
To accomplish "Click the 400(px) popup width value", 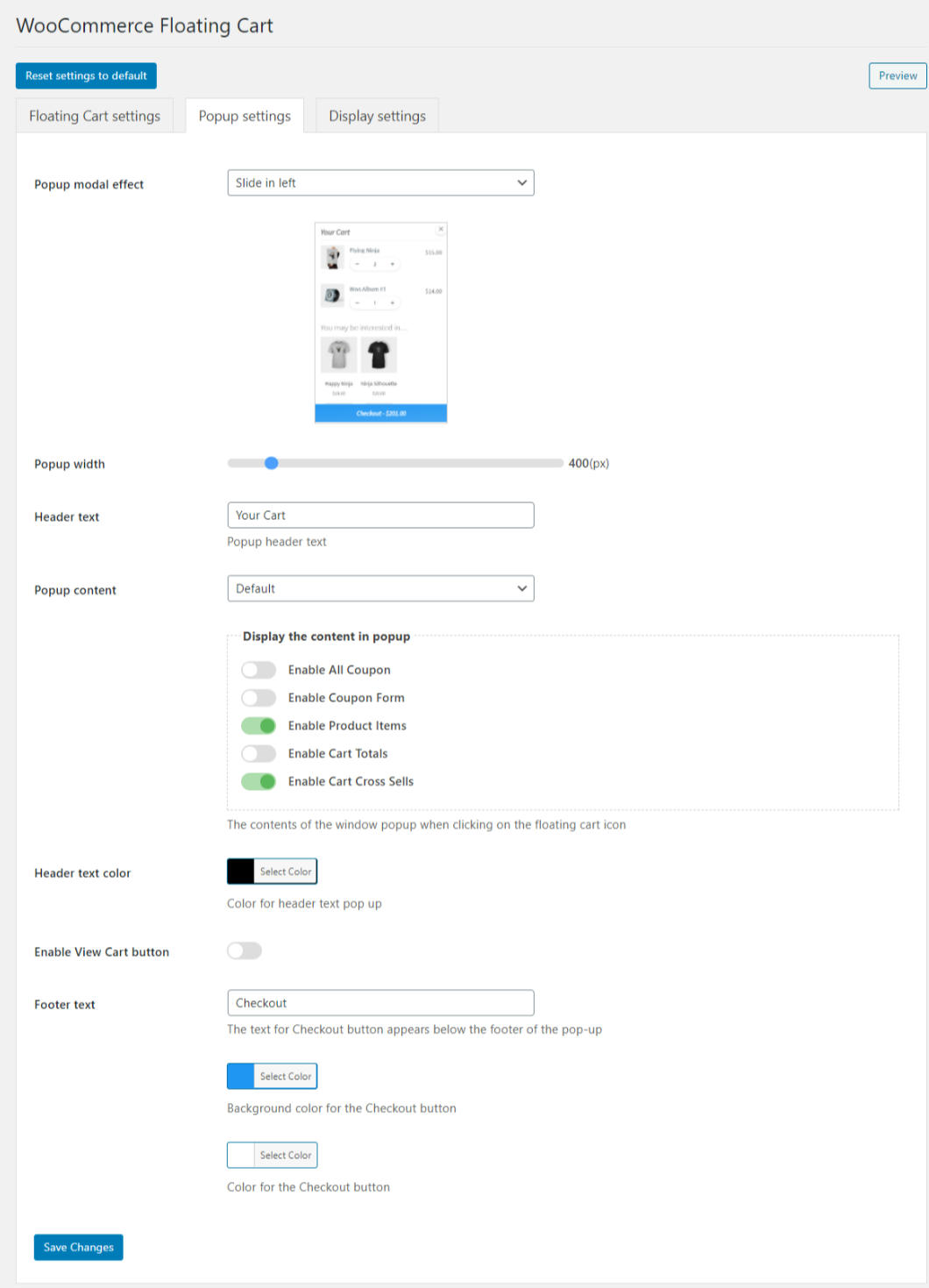I will (x=589, y=463).
